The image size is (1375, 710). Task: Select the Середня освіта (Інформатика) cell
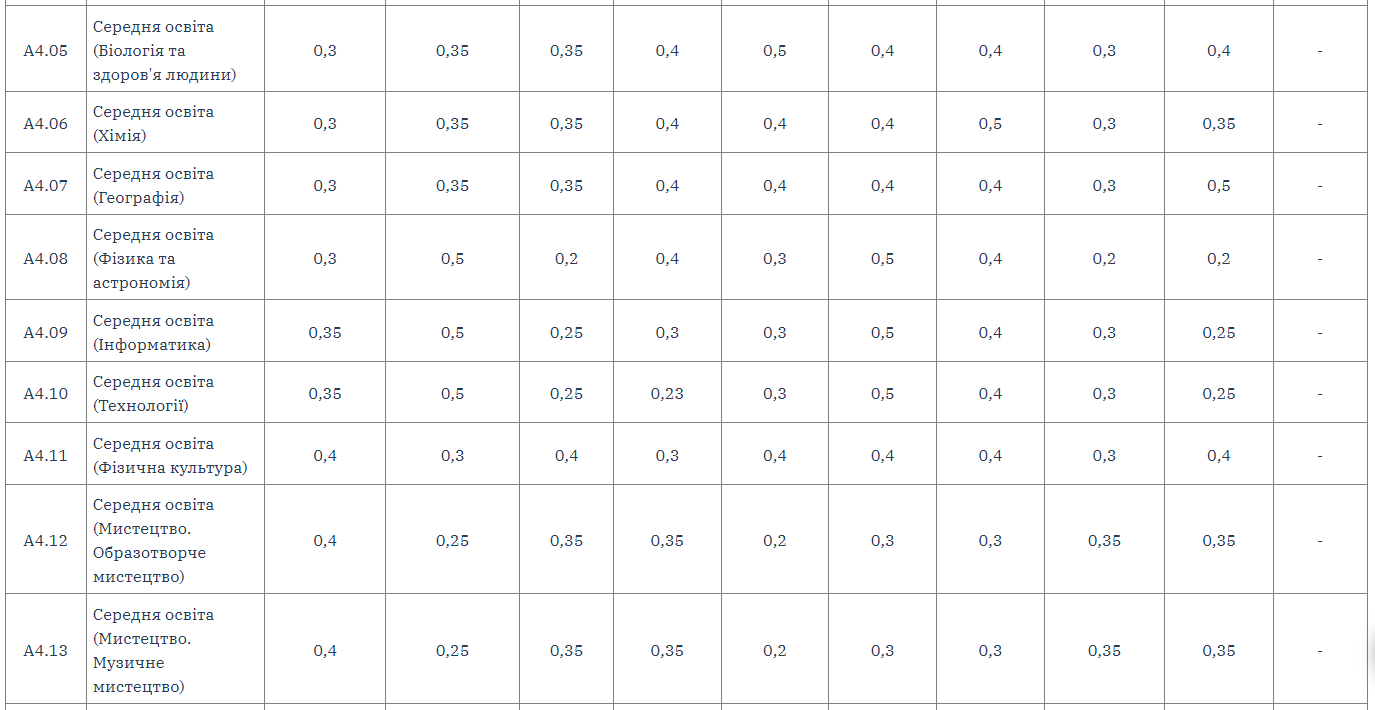pyautogui.click(x=176, y=332)
